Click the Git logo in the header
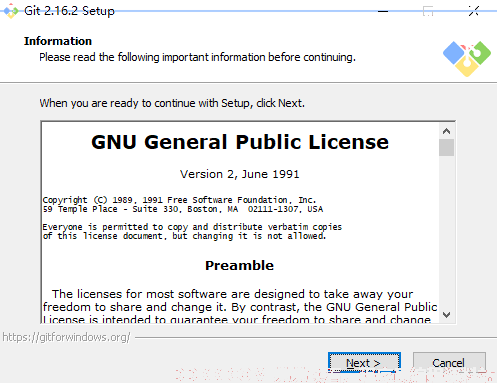Viewport: 497px width, 385px height. pos(467,58)
